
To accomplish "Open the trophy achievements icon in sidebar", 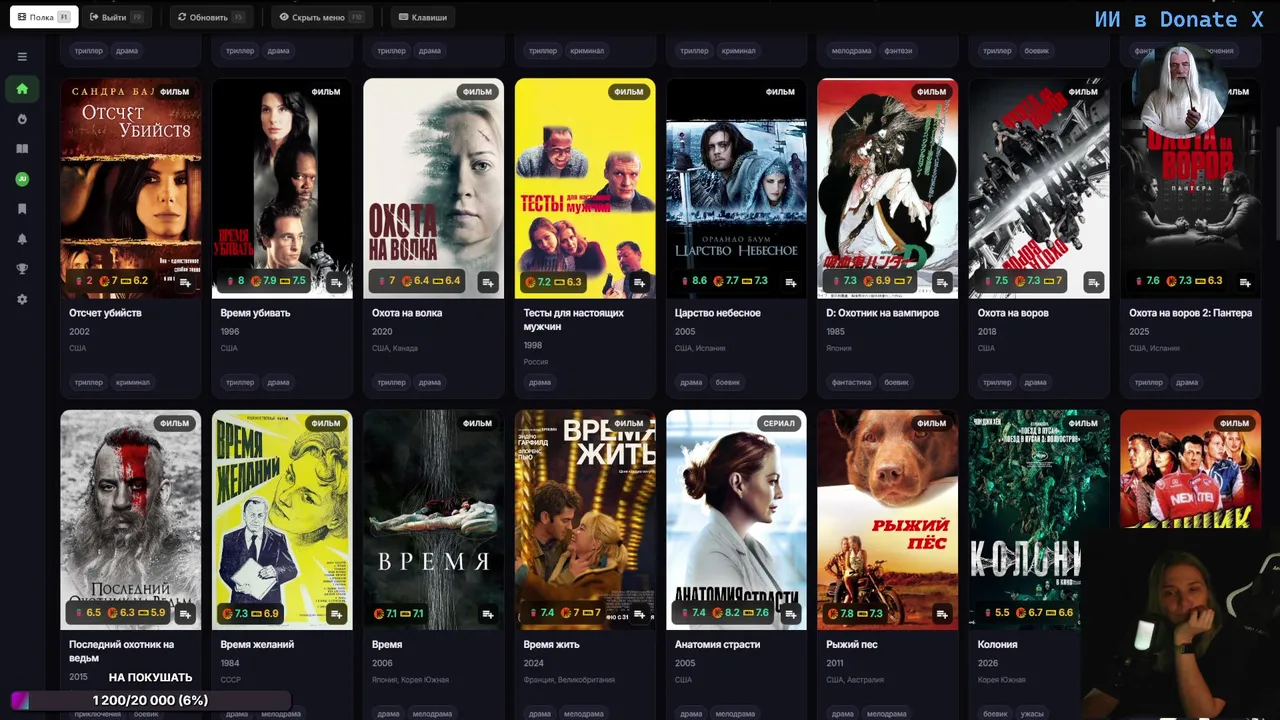I will [x=22, y=269].
